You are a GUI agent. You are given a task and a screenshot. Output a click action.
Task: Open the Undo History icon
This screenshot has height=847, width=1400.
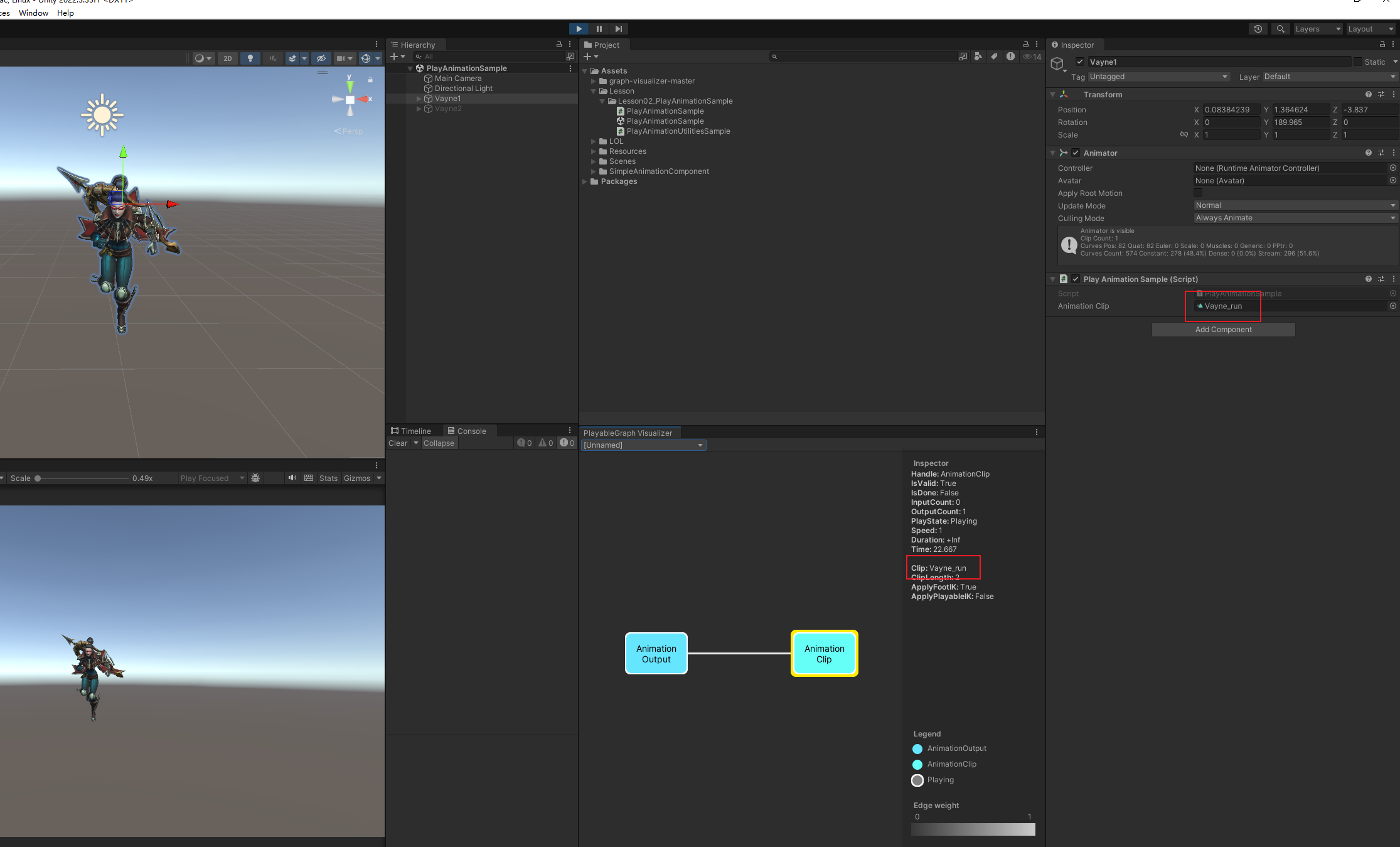coord(1258,29)
